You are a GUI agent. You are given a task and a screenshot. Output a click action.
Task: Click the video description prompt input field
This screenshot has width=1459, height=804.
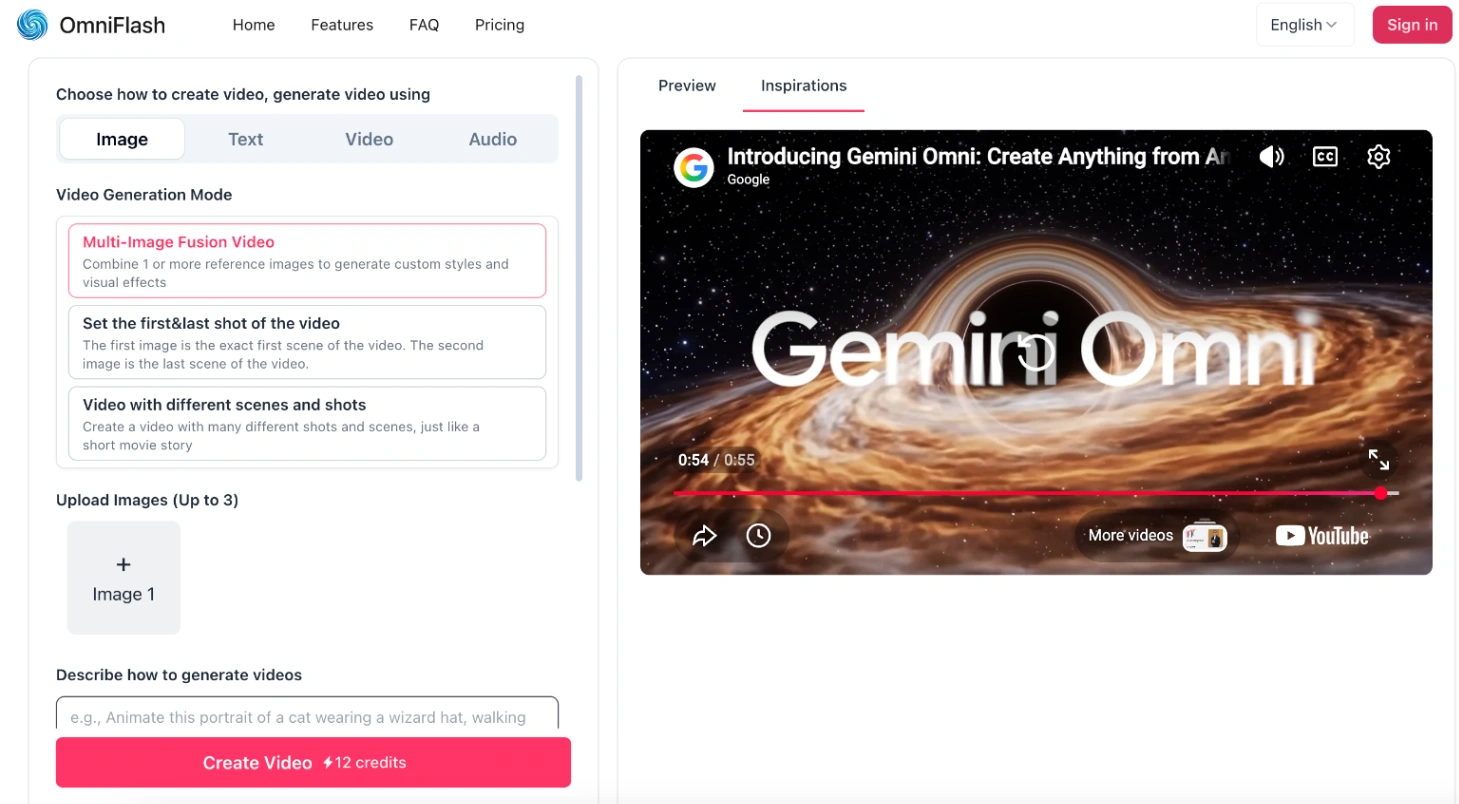point(307,714)
